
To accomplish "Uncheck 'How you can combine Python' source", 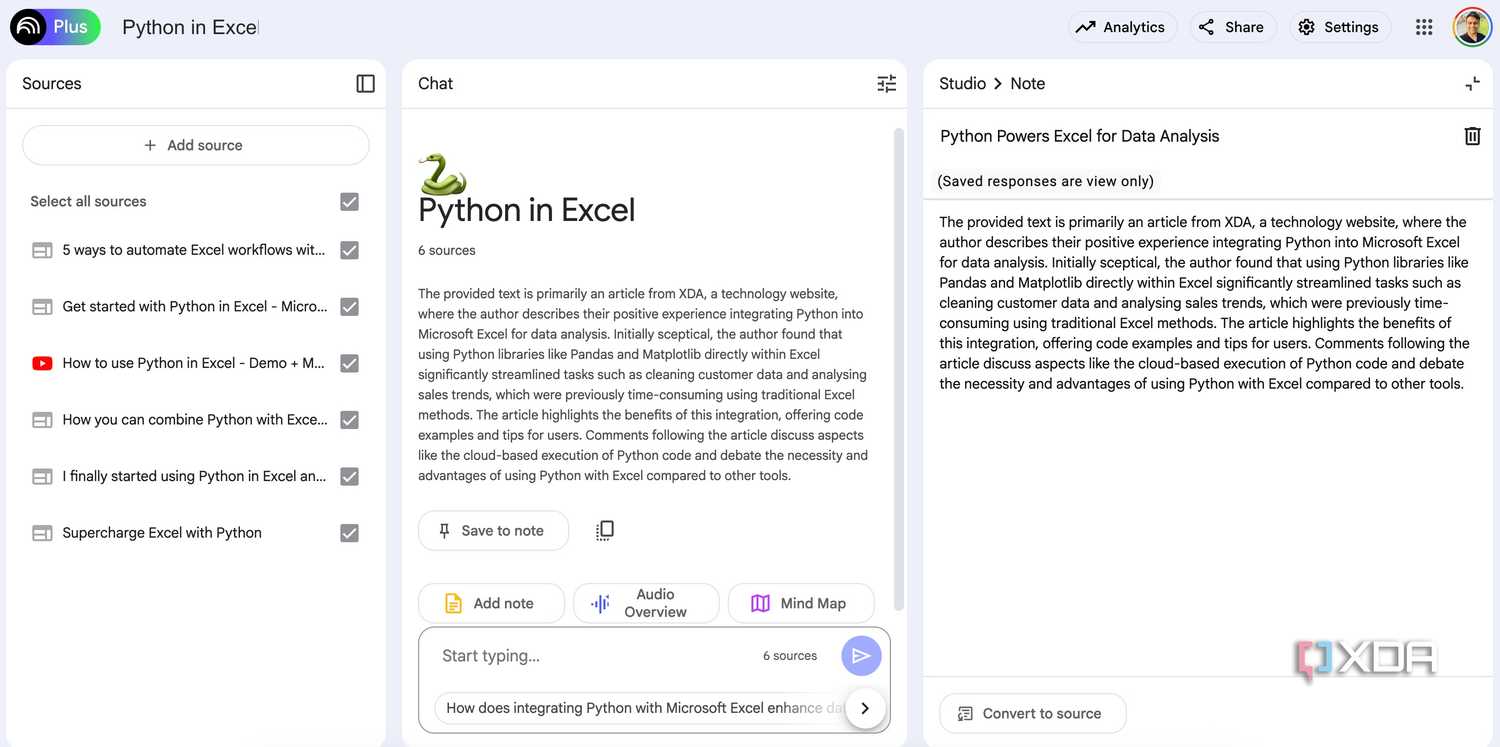I will (x=349, y=420).
